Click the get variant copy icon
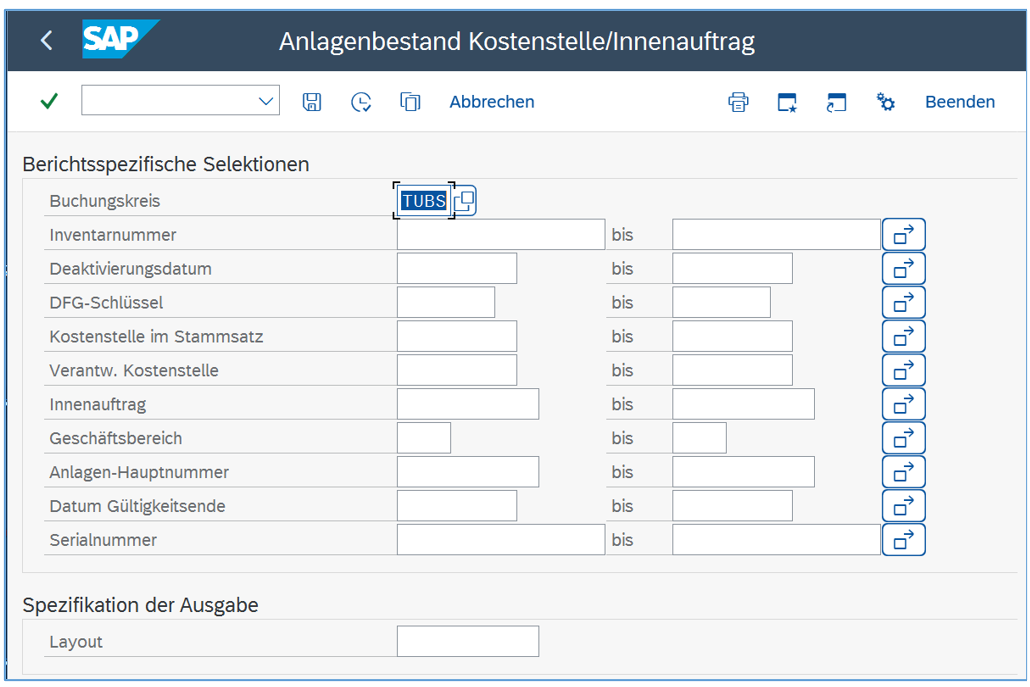The height and width of the screenshot is (687, 1030). point(410,102)
